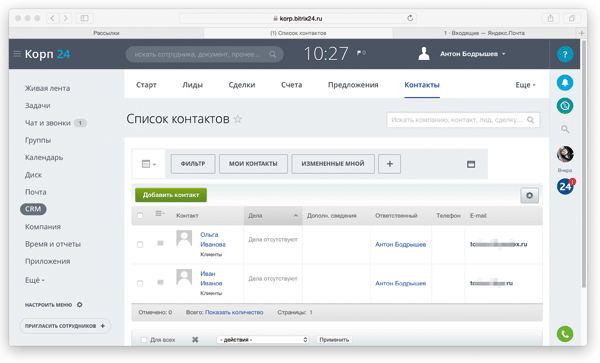This screenshot has width=600, height=363.
Task: Open the row actions menu for Иван Иванов
Action: (160, 282)
